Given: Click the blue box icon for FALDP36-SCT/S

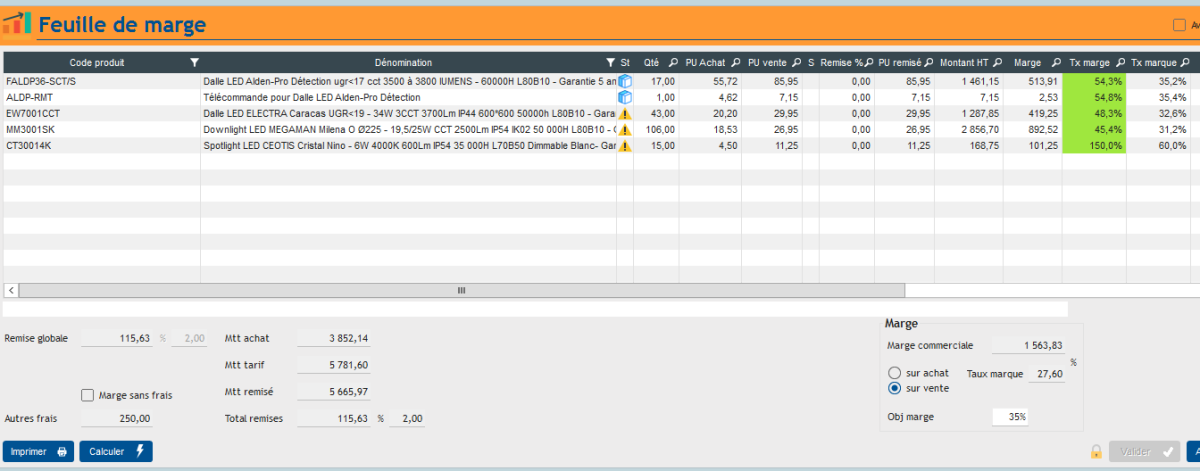Looking at the screenshot, I should point(625,81).
